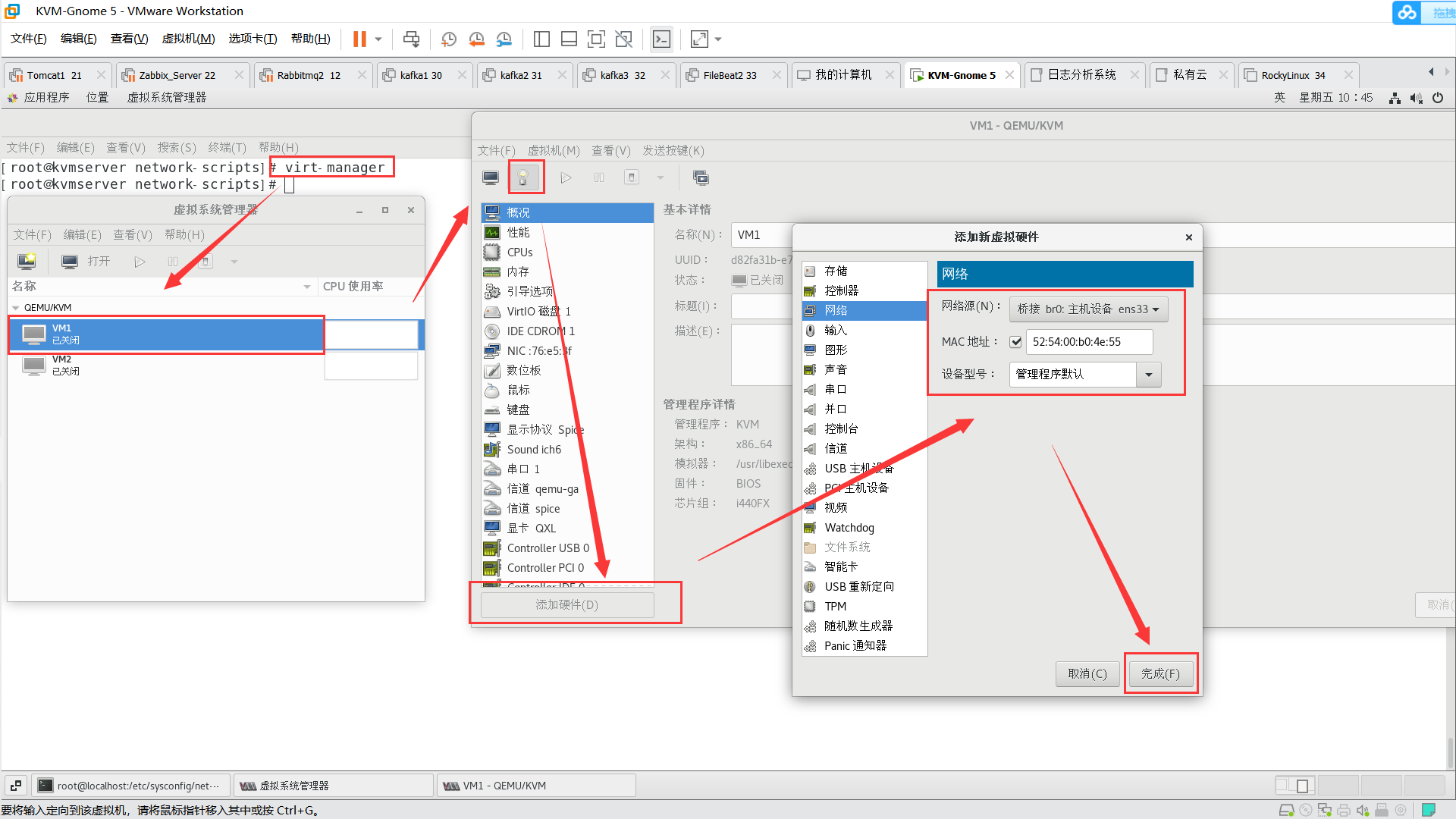Click the snapshot management toolbar icon

click(701, 177)
